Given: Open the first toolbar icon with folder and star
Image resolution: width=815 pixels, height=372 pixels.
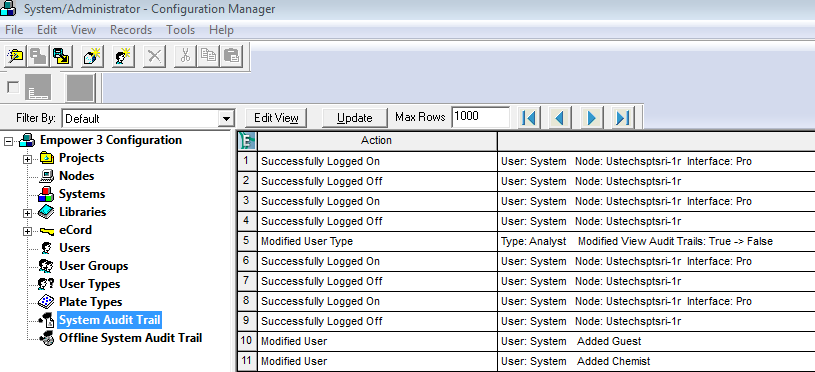Looking at the screenshot, I should pos(16,56).
